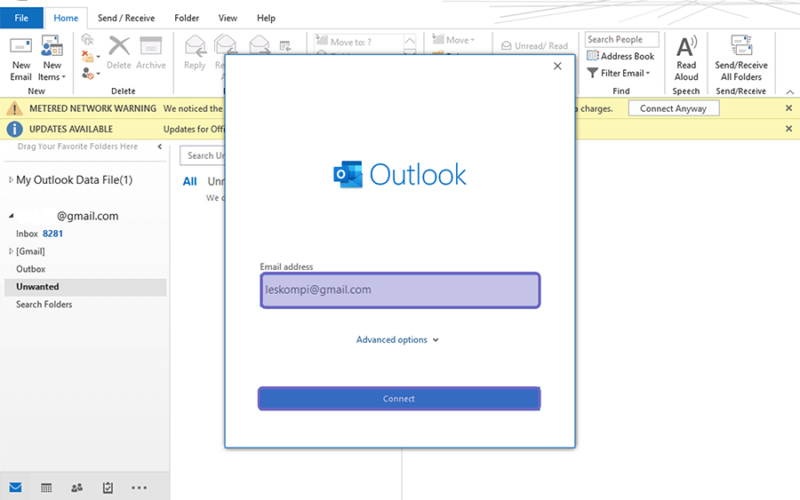Click the Archive ribbon icon
The width and height of the screenshot is (800, 500).
coord(151,53)
